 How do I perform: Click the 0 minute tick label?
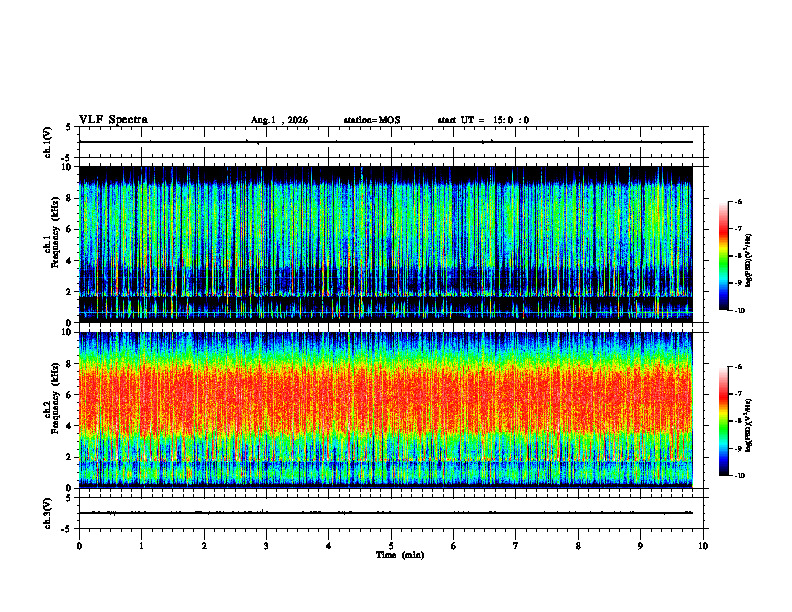click(79, 546)
